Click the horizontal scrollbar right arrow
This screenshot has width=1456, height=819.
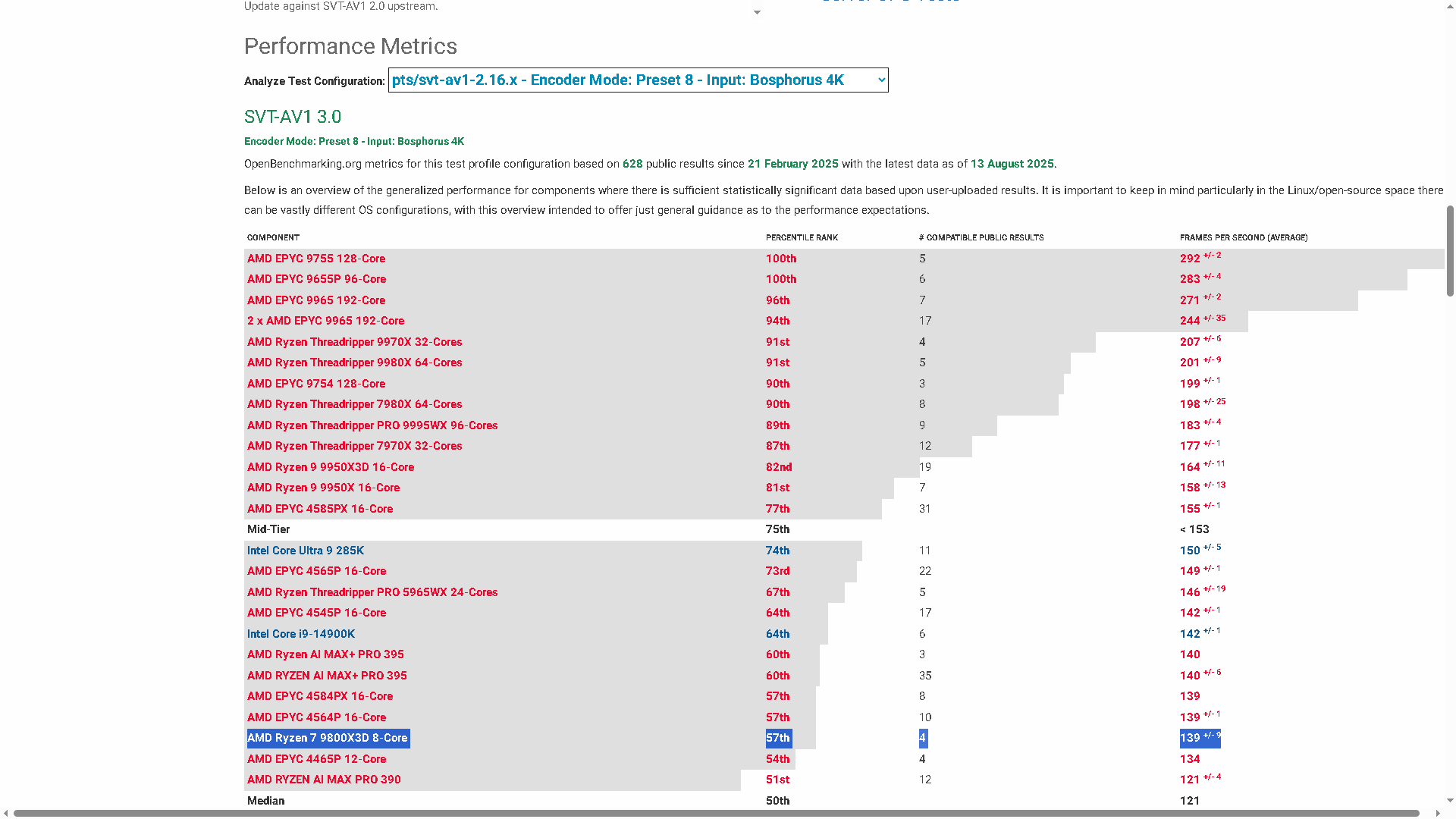[1438, 813]
